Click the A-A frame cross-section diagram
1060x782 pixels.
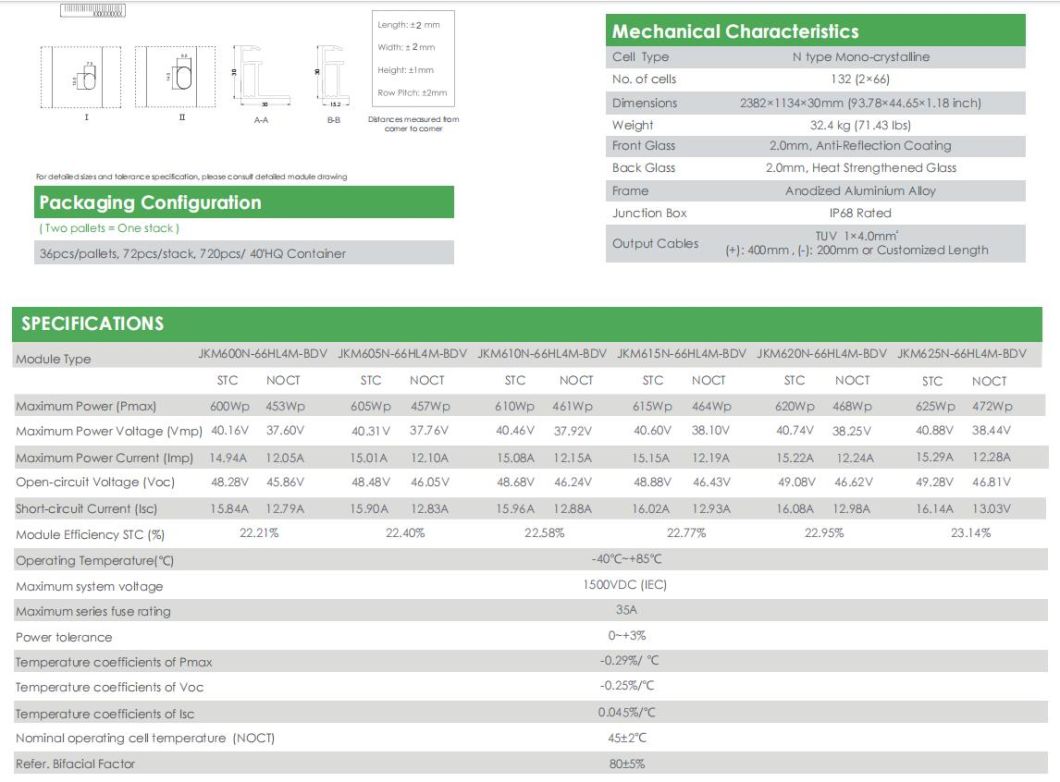click(x=259, y=77)
